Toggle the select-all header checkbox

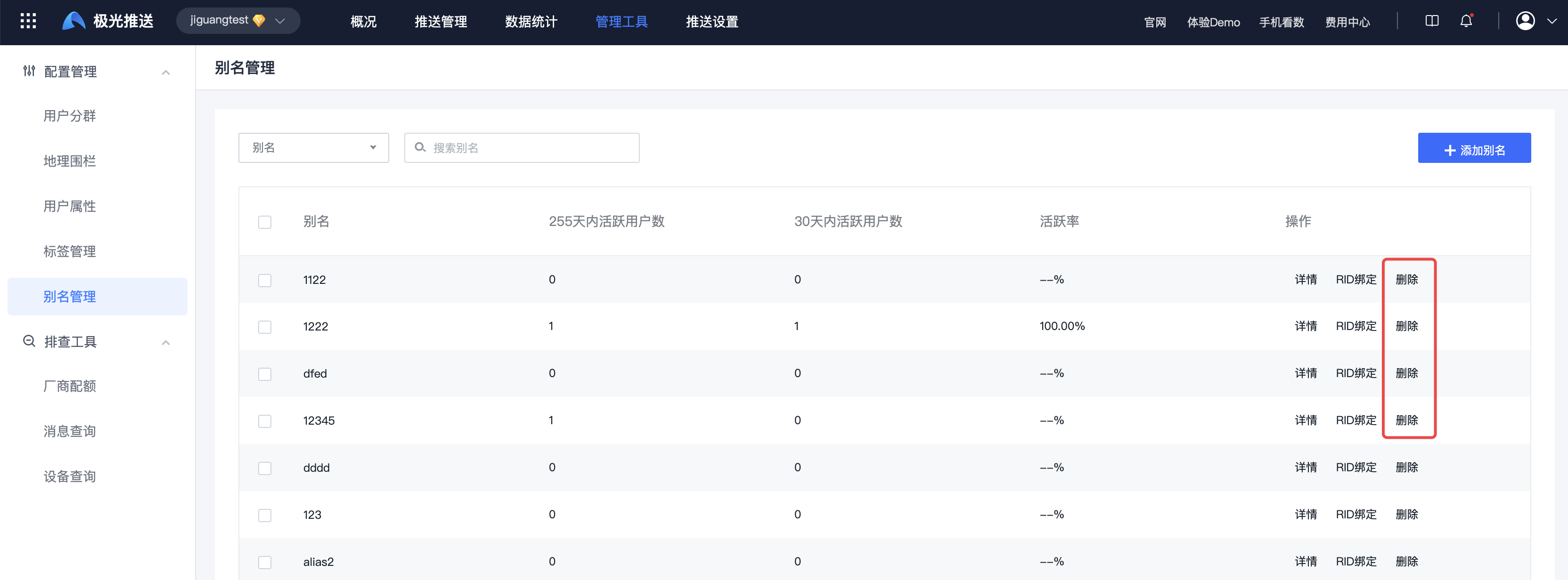tap(265, 222)
